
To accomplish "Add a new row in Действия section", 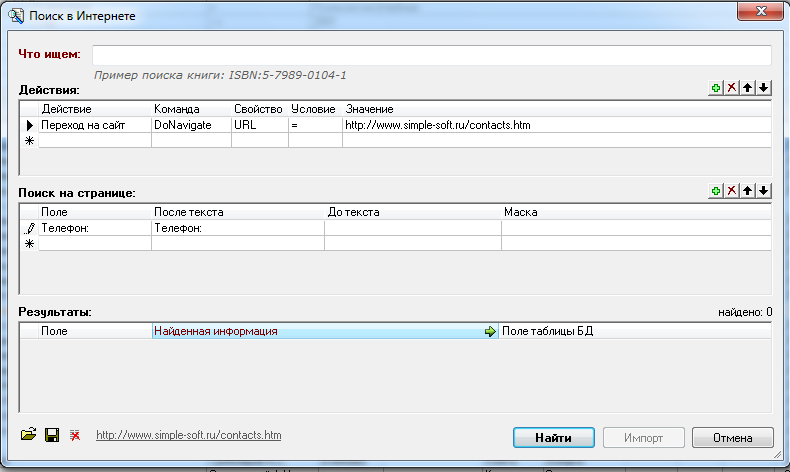I will tap(716, 89).
